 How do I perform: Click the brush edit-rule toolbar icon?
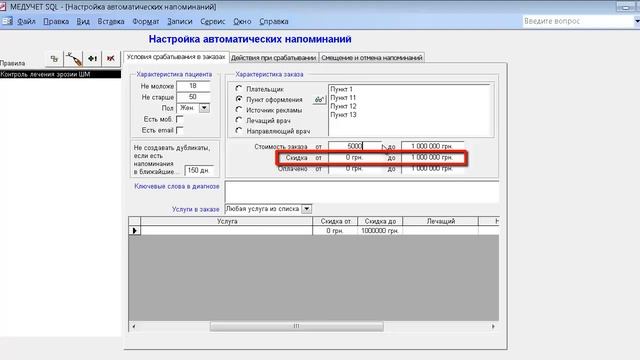74,59
